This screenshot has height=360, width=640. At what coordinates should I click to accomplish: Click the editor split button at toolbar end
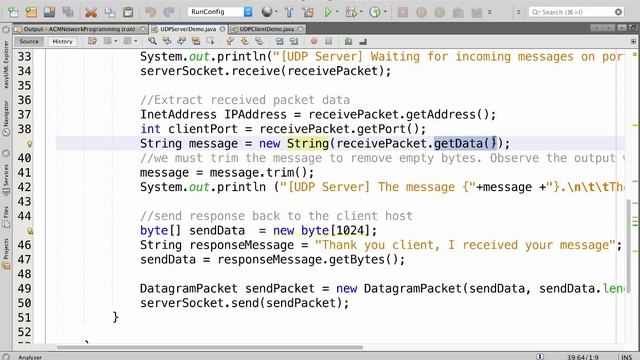click(633, 41)
